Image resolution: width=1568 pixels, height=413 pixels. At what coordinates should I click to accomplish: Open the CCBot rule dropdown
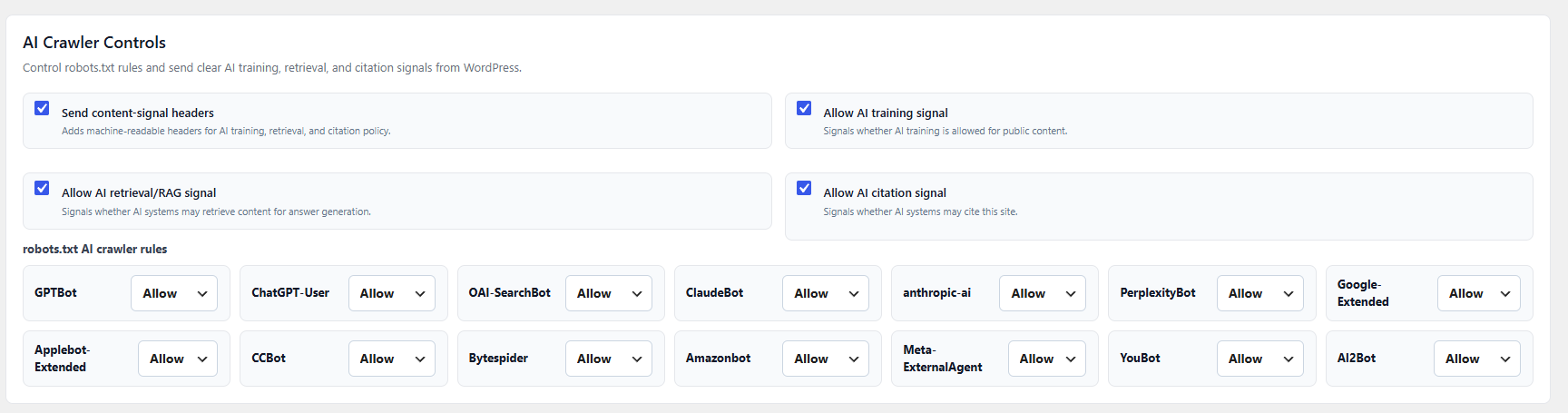391,359
